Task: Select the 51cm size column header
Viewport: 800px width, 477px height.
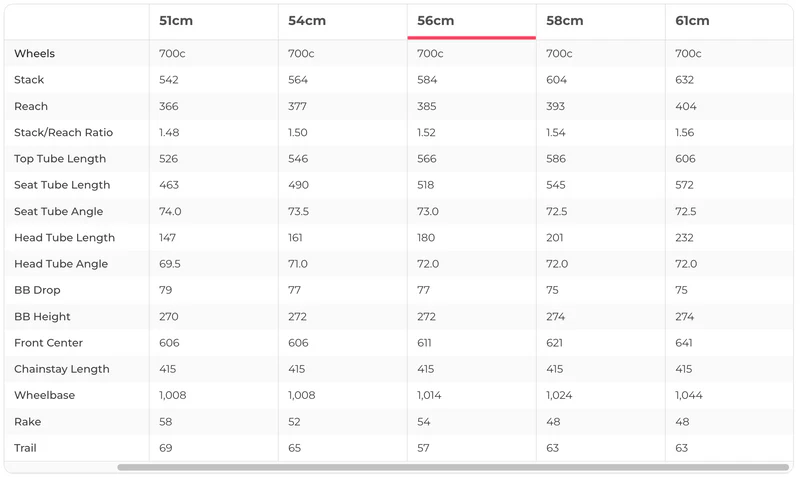Action: (177, 21)
